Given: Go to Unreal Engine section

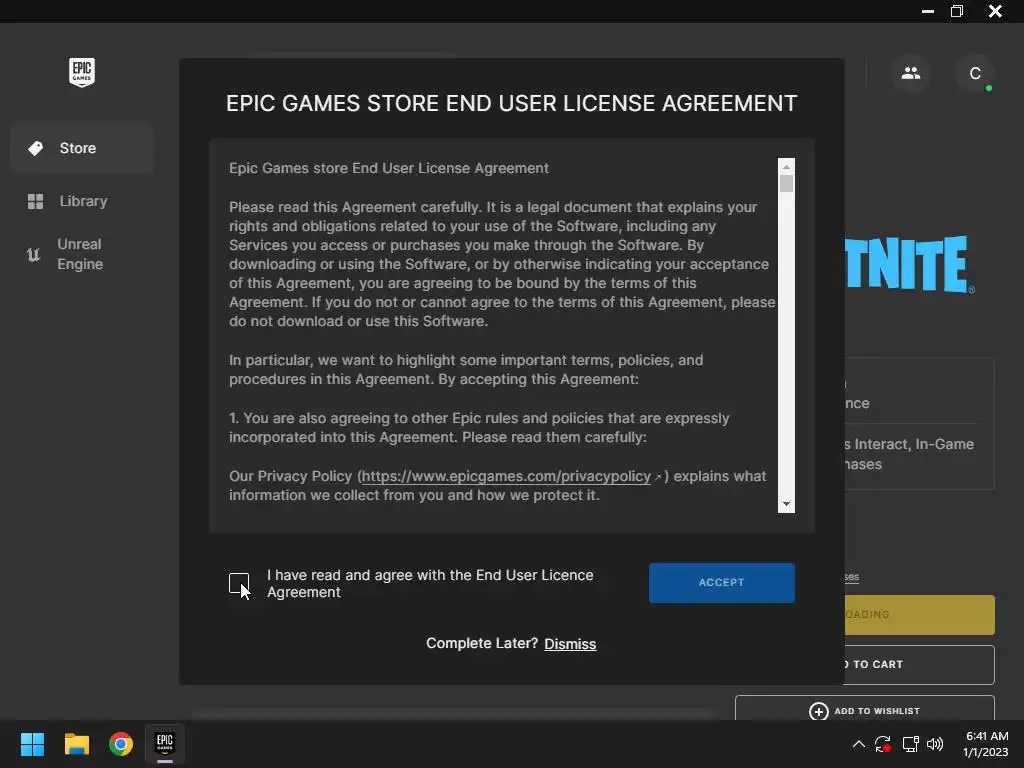Looking at the screenshot, I should (x=82, y=254).
